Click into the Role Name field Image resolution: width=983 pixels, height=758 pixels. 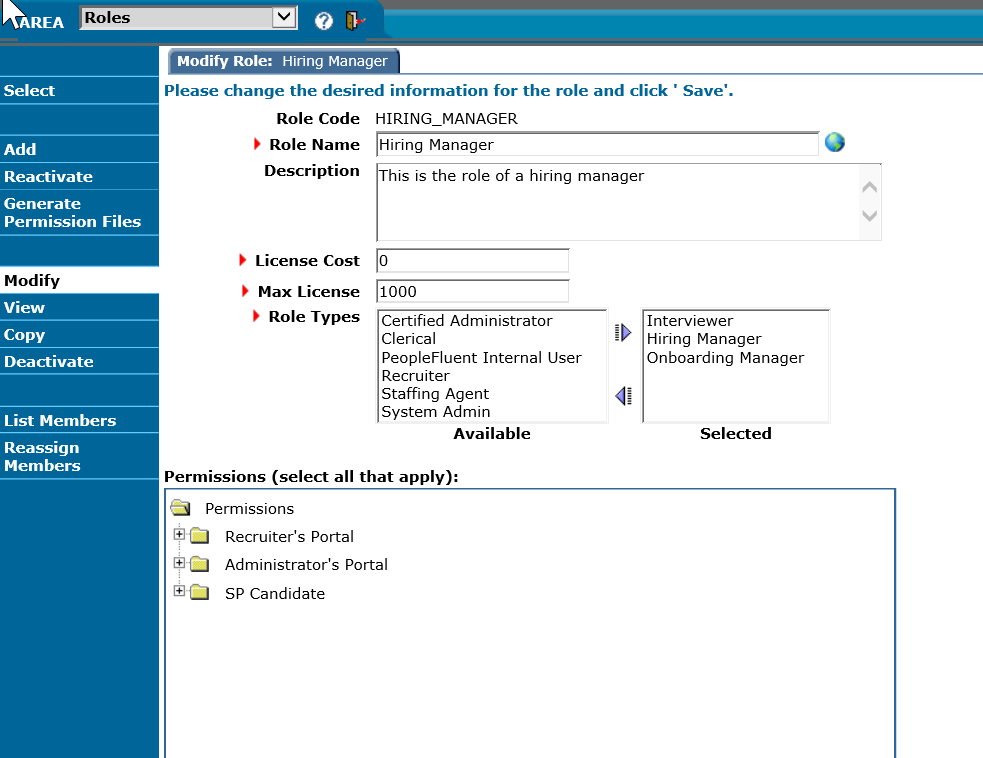(597, 144)
